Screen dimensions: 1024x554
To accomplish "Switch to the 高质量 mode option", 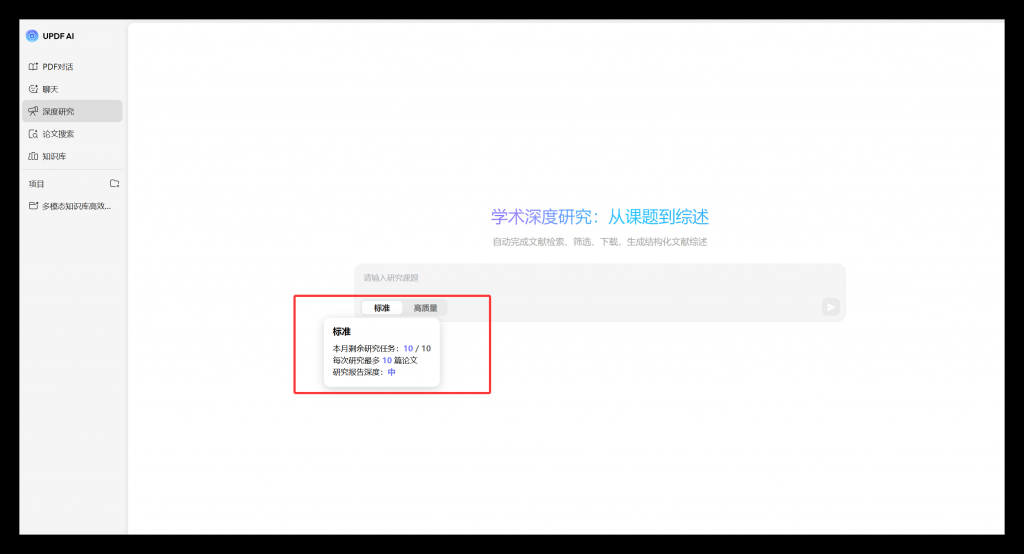I will click(425, 308).
